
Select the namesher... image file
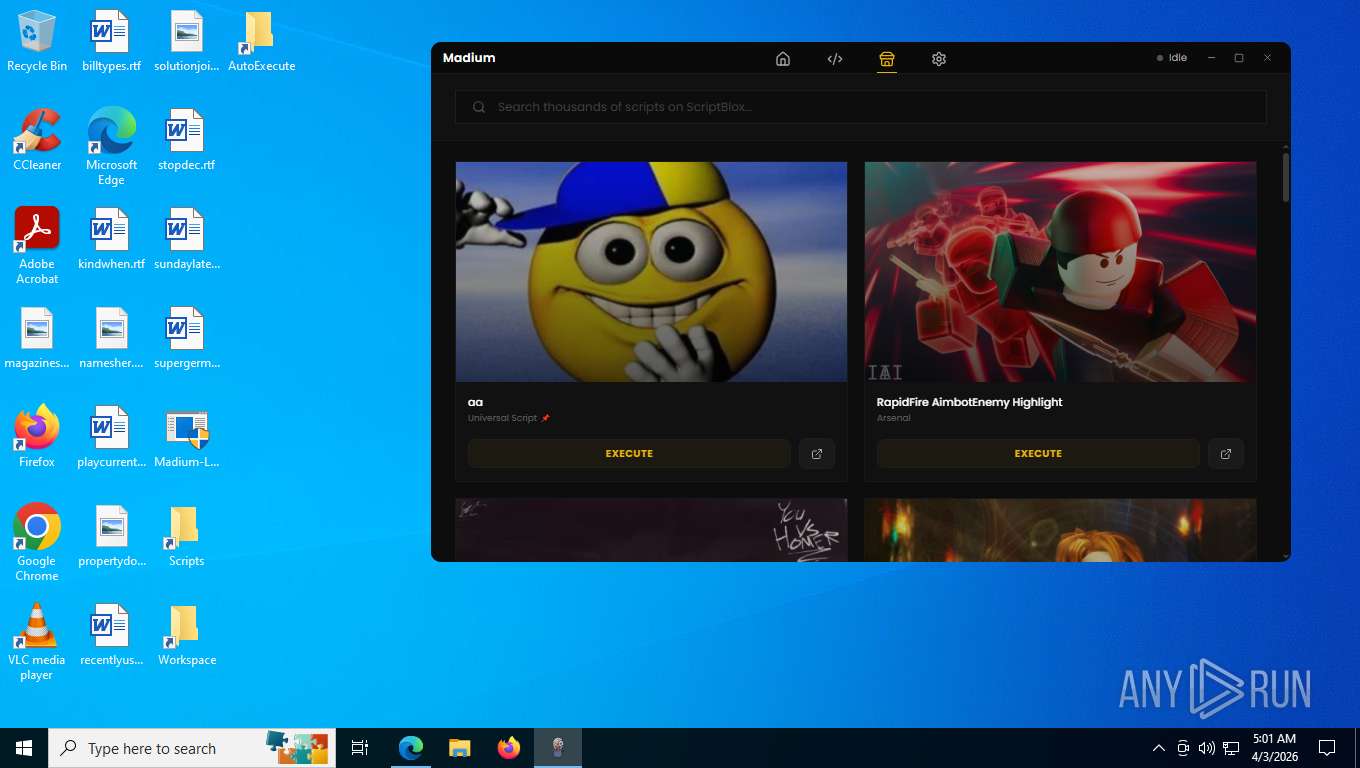click(111, 338)
